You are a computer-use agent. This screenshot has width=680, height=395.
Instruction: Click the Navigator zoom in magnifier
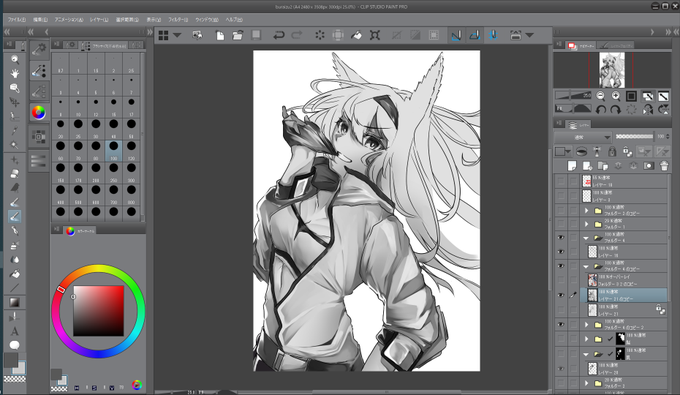click(616, 96)
